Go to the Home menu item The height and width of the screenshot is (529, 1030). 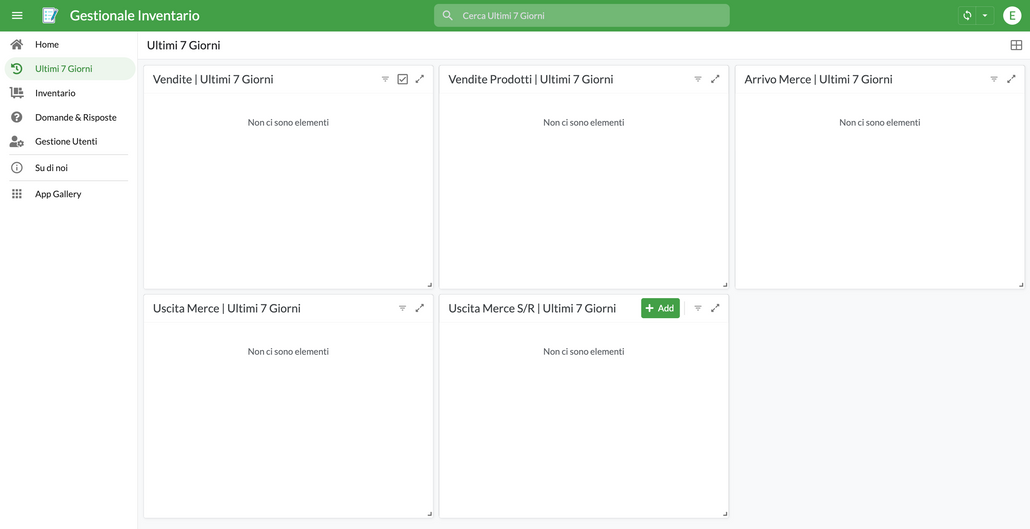pyautogui.click(x=47, y=45)
